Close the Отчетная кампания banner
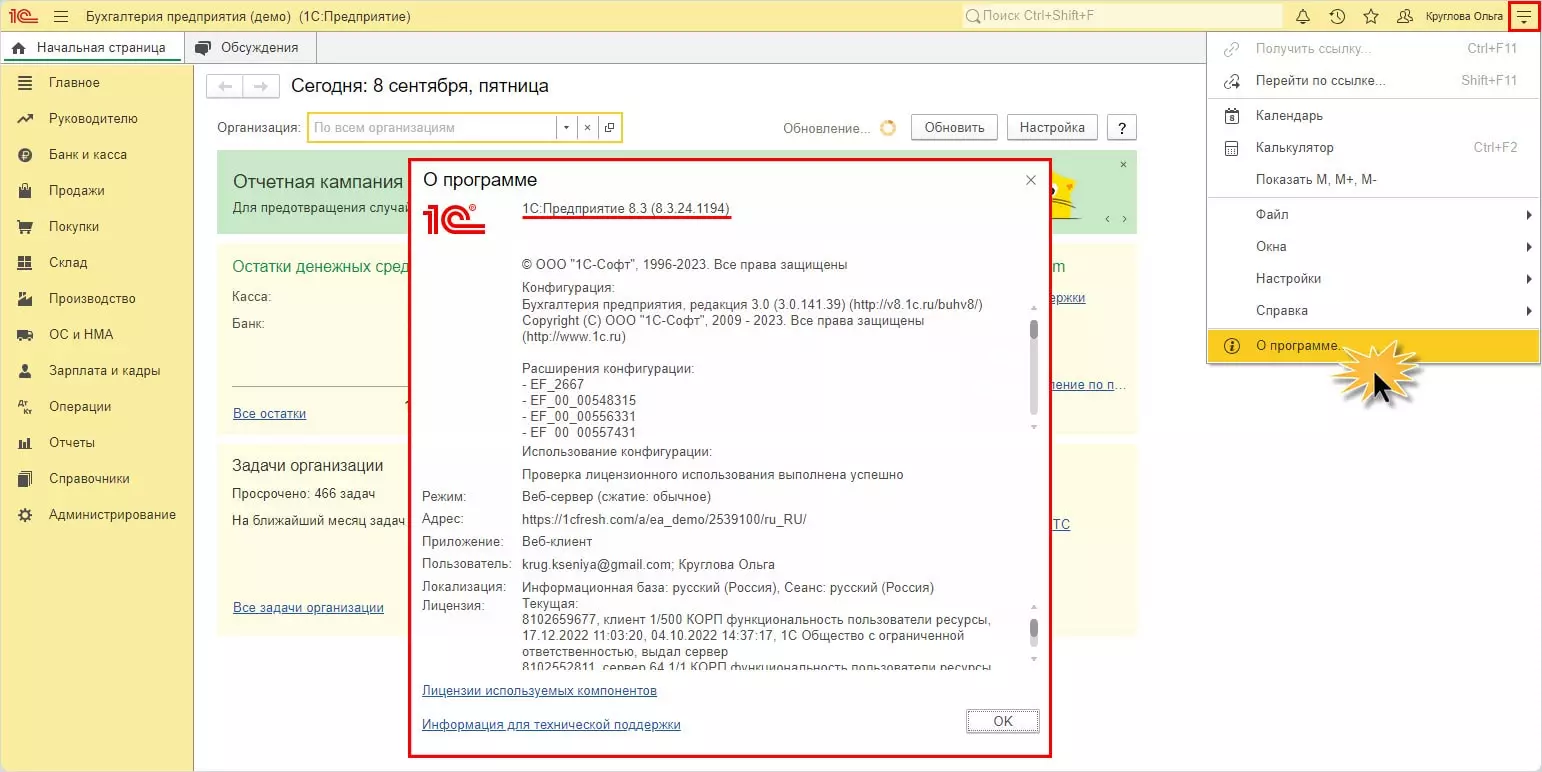Image resolution: width=1542 pixels, height=772 pixels. pos(1123,164)
